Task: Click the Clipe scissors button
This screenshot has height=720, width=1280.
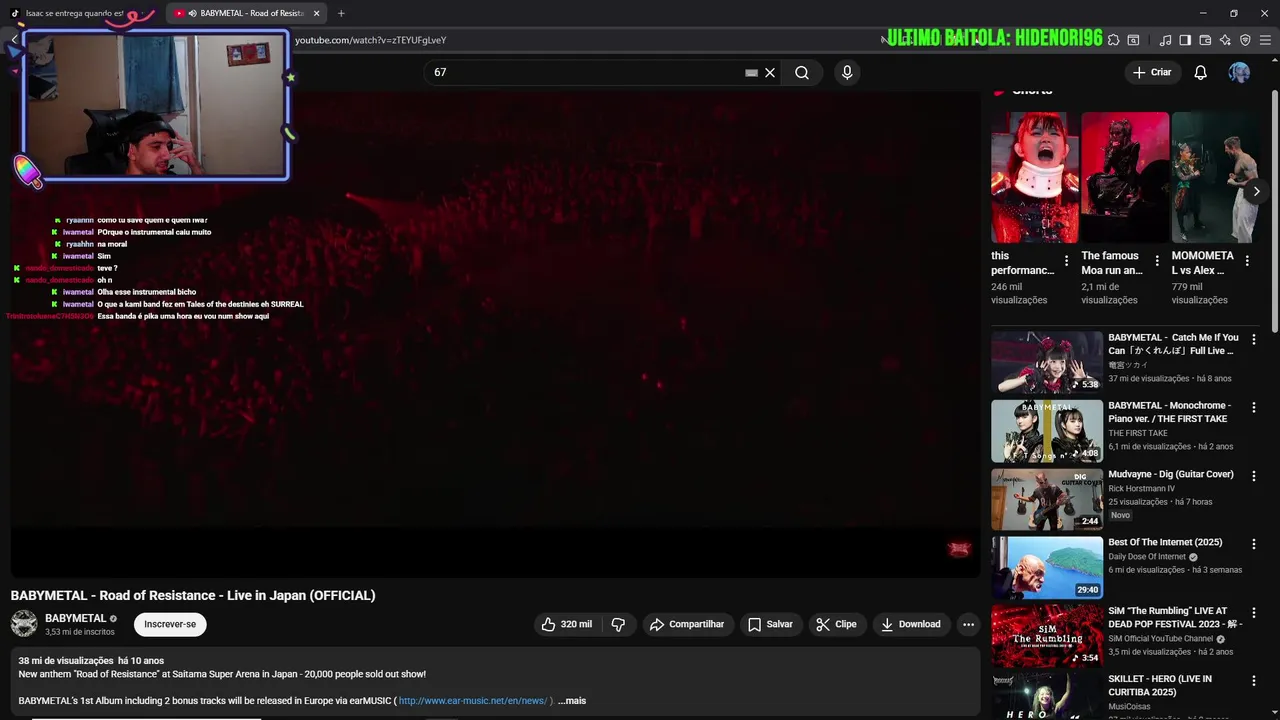Action: coord(836,624)
